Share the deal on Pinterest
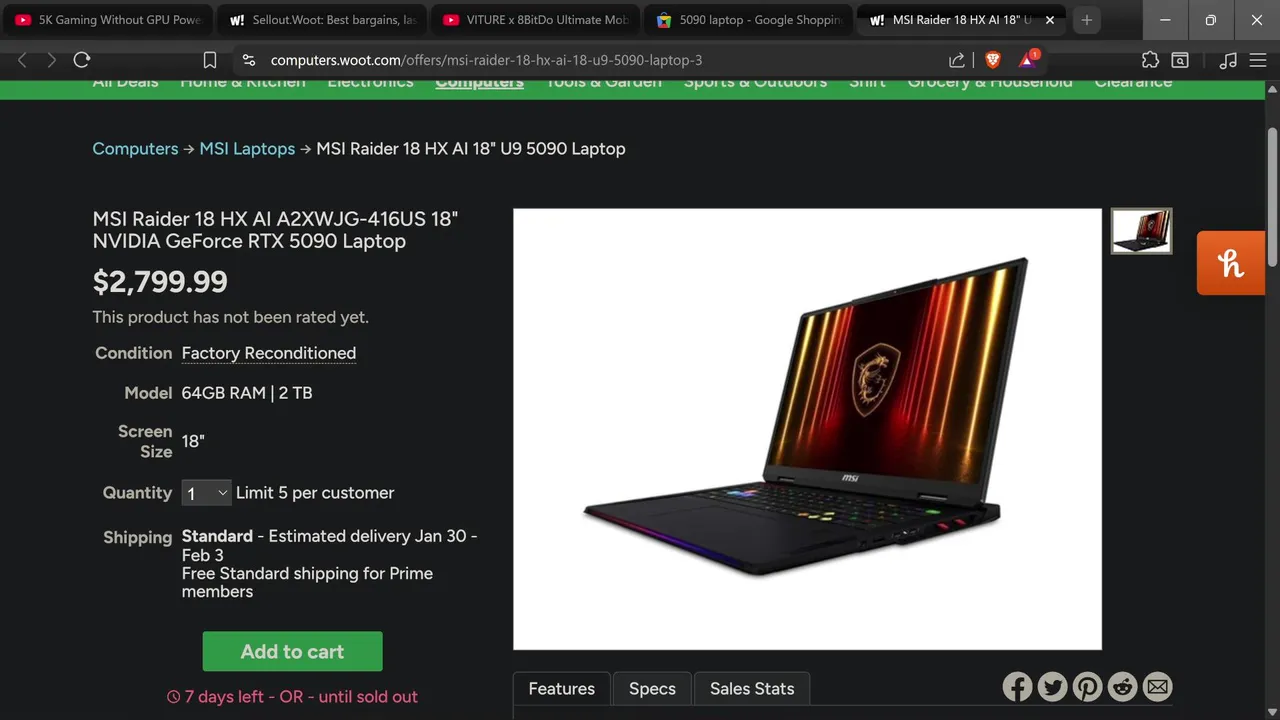1280x720 pixels. tap(1087, 687)
